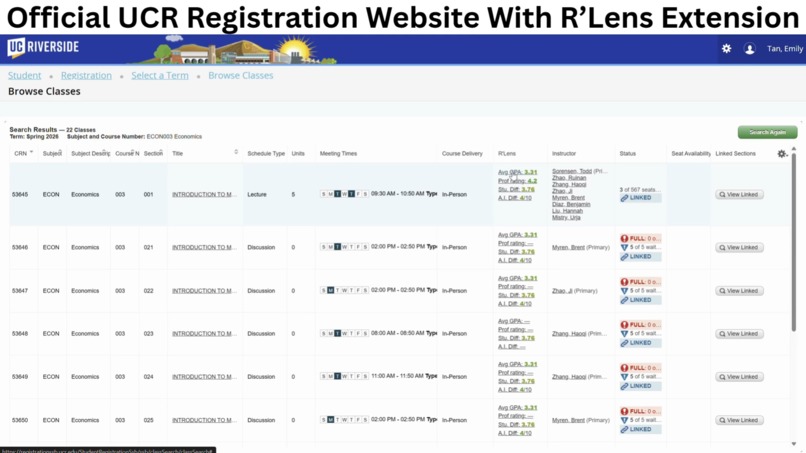Screen dimensions: 806x453
Task: Open instructor Sorensen, Todd link
Action: [x=572, y=171]
